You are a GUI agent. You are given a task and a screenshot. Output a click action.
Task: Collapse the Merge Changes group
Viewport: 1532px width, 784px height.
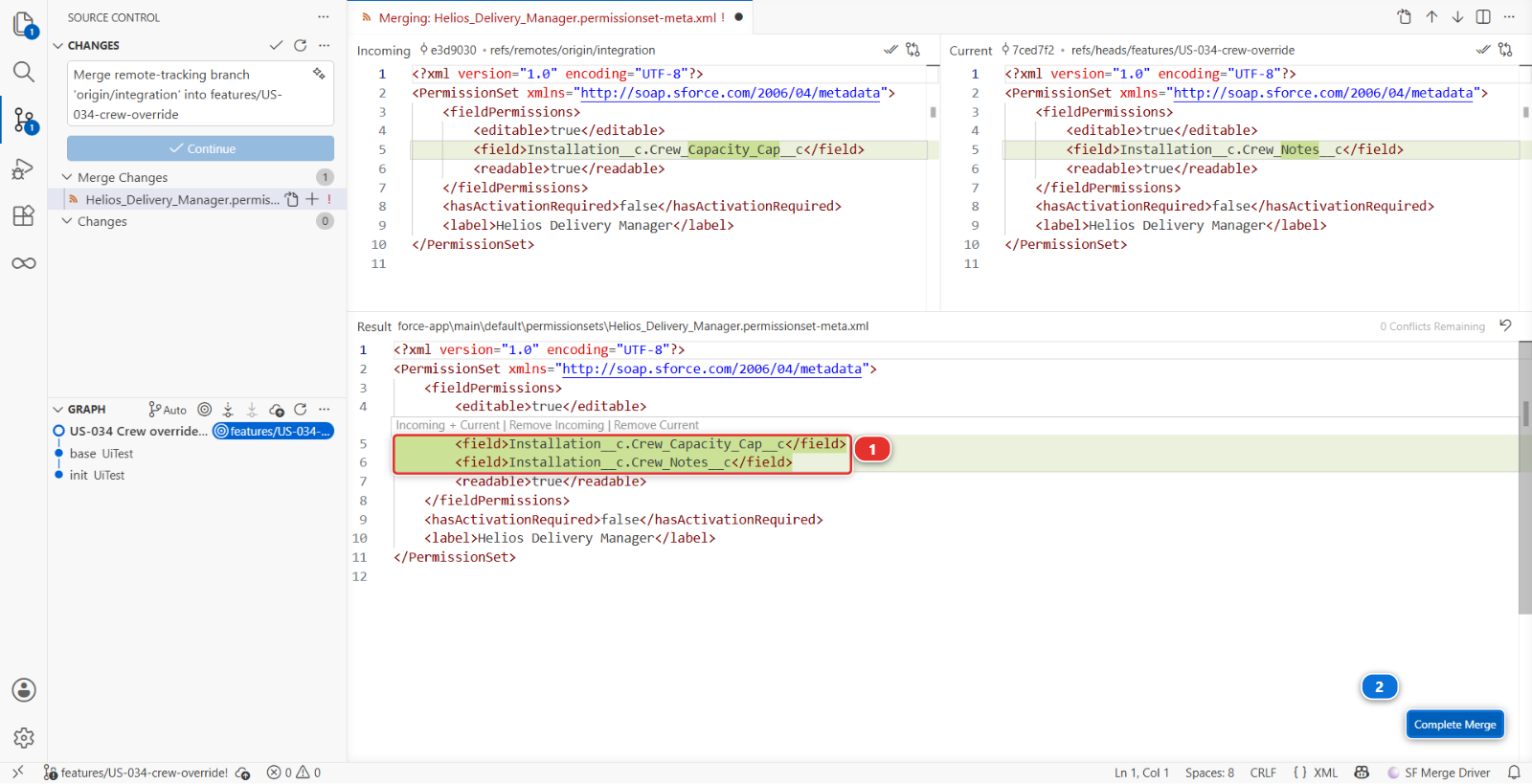click(67, 177)
